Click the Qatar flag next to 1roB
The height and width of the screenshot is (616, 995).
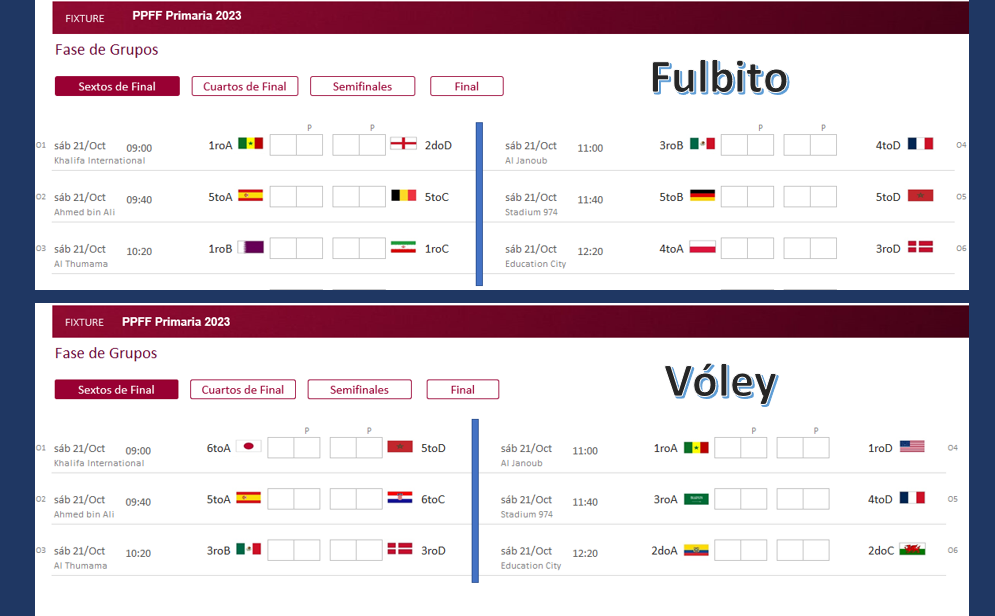[250, 247]
